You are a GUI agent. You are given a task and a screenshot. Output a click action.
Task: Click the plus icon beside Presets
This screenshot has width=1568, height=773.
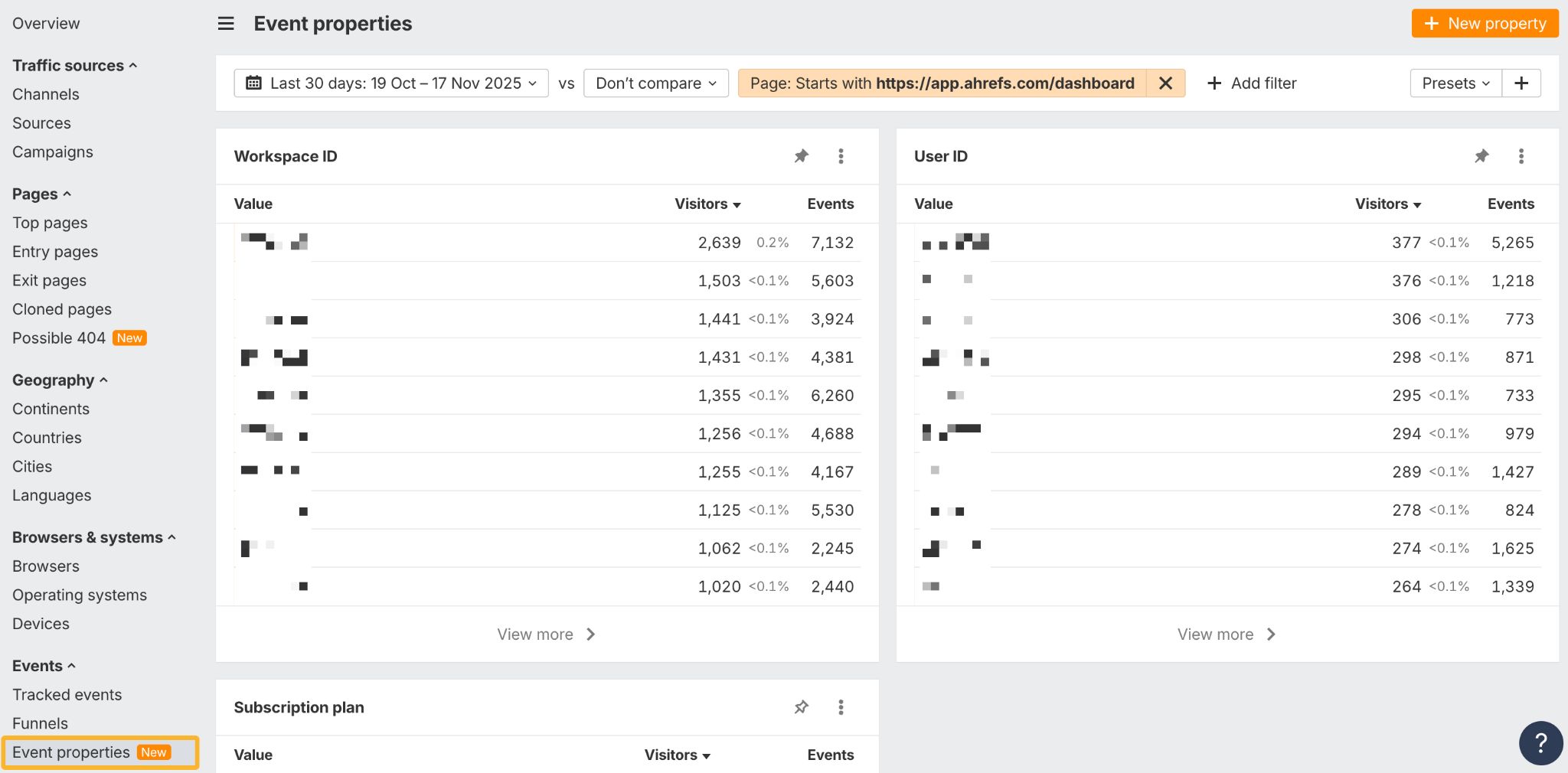1521,83
